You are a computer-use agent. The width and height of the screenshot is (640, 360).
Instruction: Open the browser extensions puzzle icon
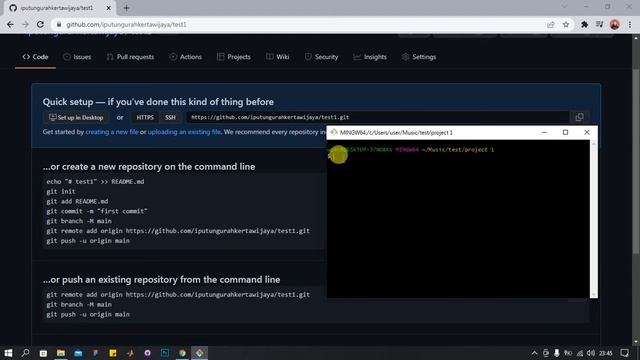click(x=584, y=24)
